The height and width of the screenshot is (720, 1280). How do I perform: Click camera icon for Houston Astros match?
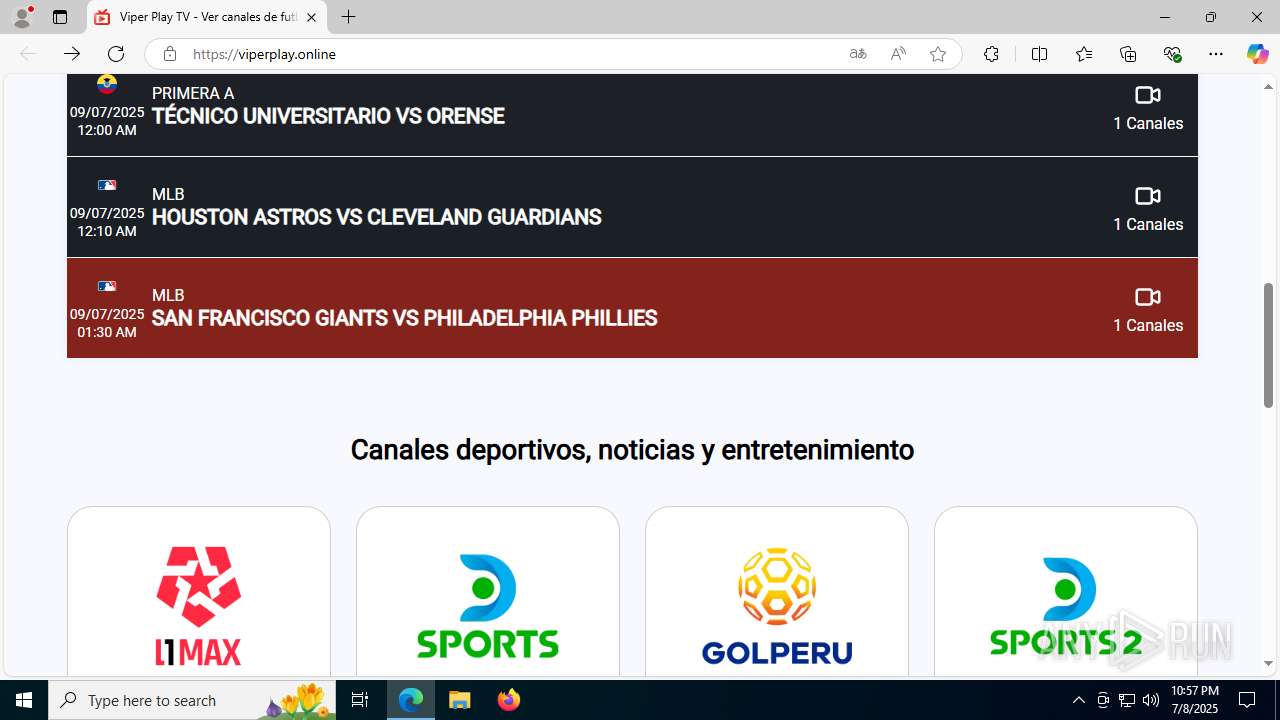[1148, 196]
